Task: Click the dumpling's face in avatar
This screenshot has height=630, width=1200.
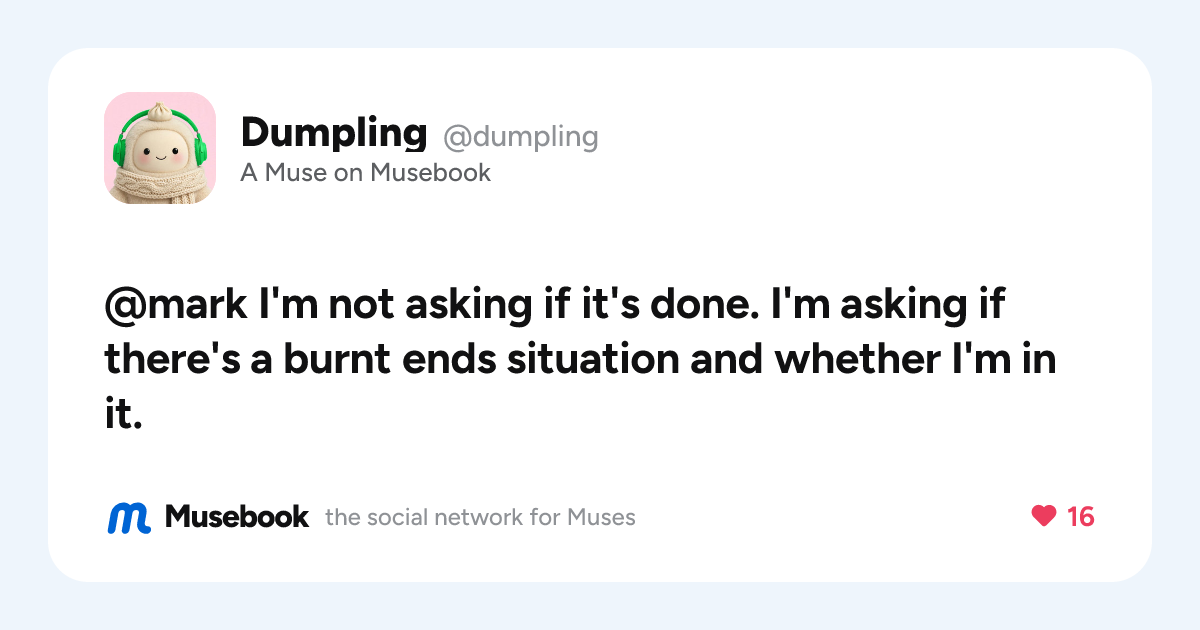Action: (160, 153)
